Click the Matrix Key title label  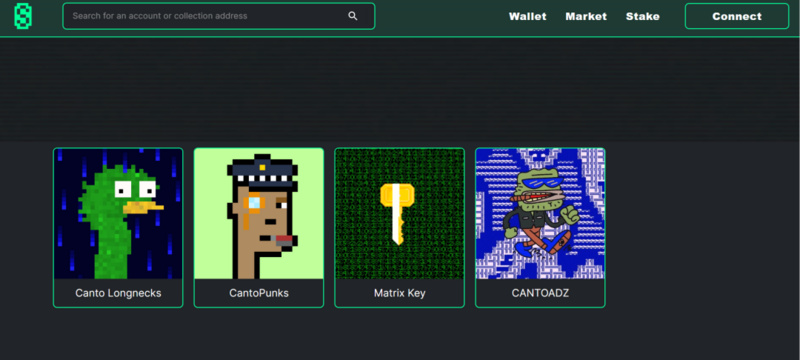coord(399,293)
